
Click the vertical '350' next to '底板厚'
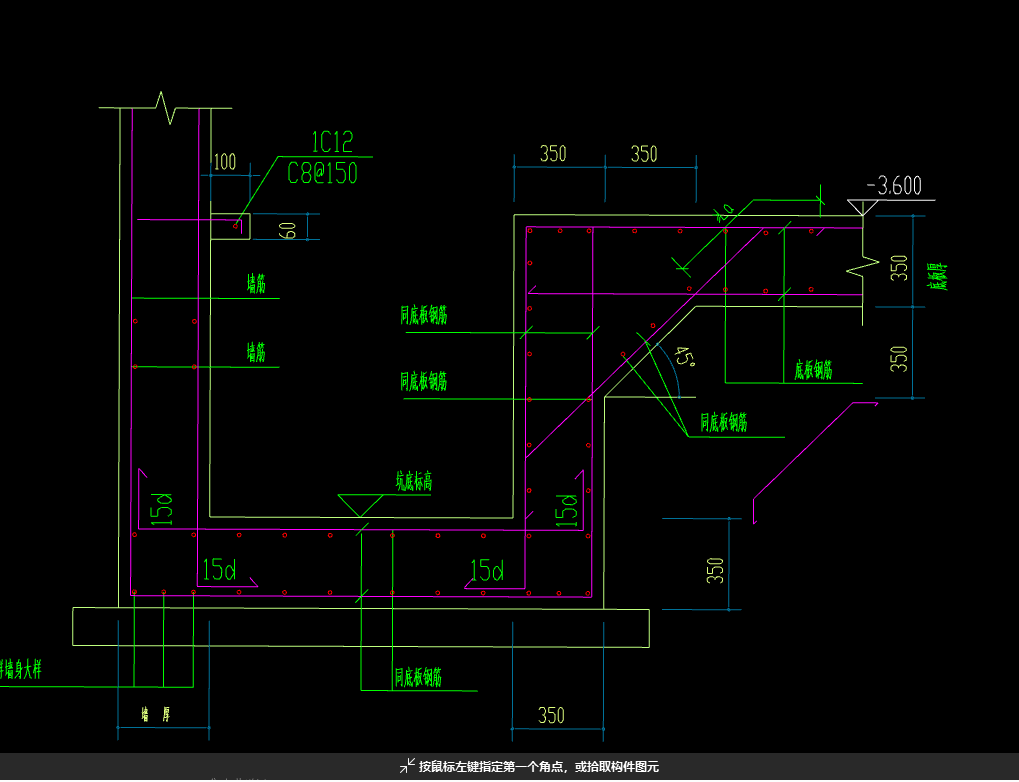point(899,268)
